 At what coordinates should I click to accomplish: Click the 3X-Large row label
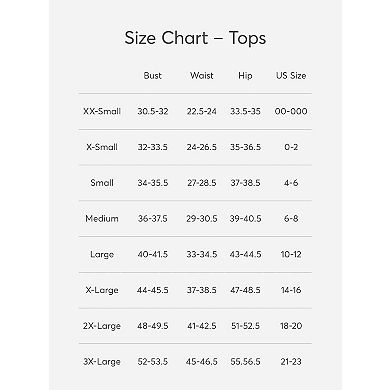coord(102,362)
